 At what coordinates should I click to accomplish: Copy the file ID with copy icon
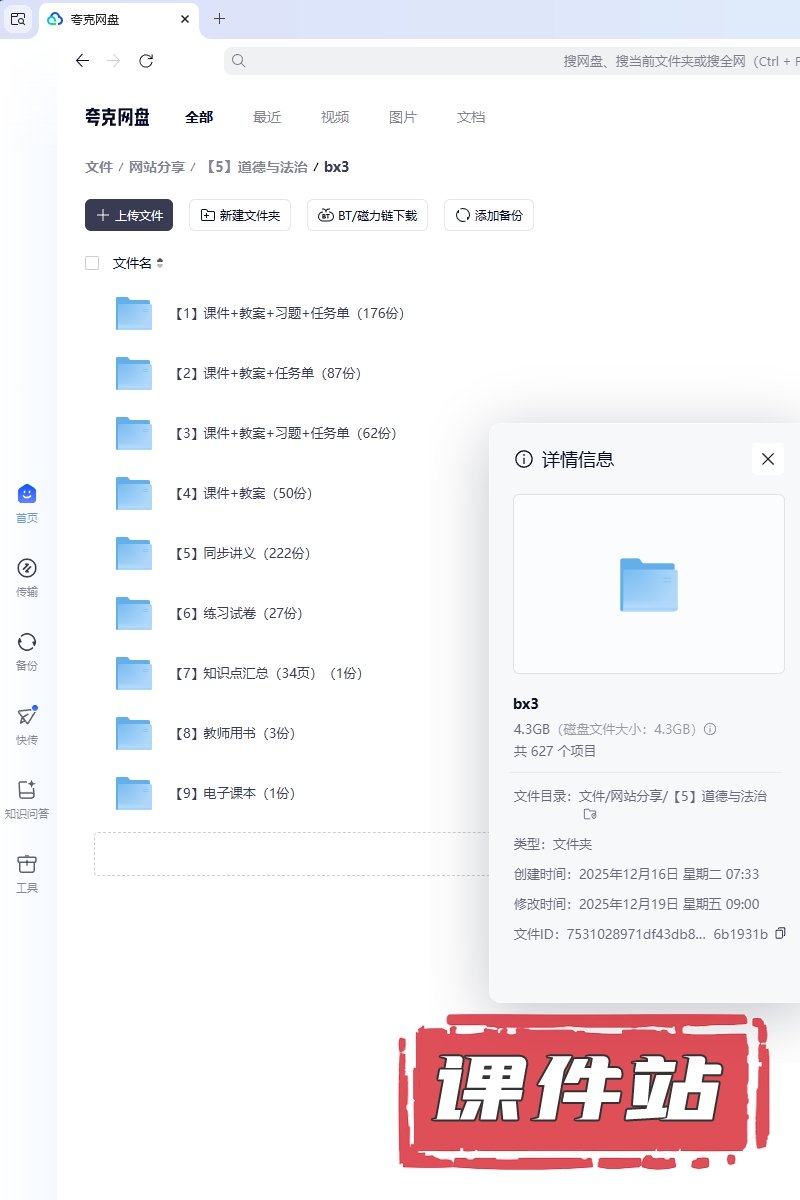point(781,933)
